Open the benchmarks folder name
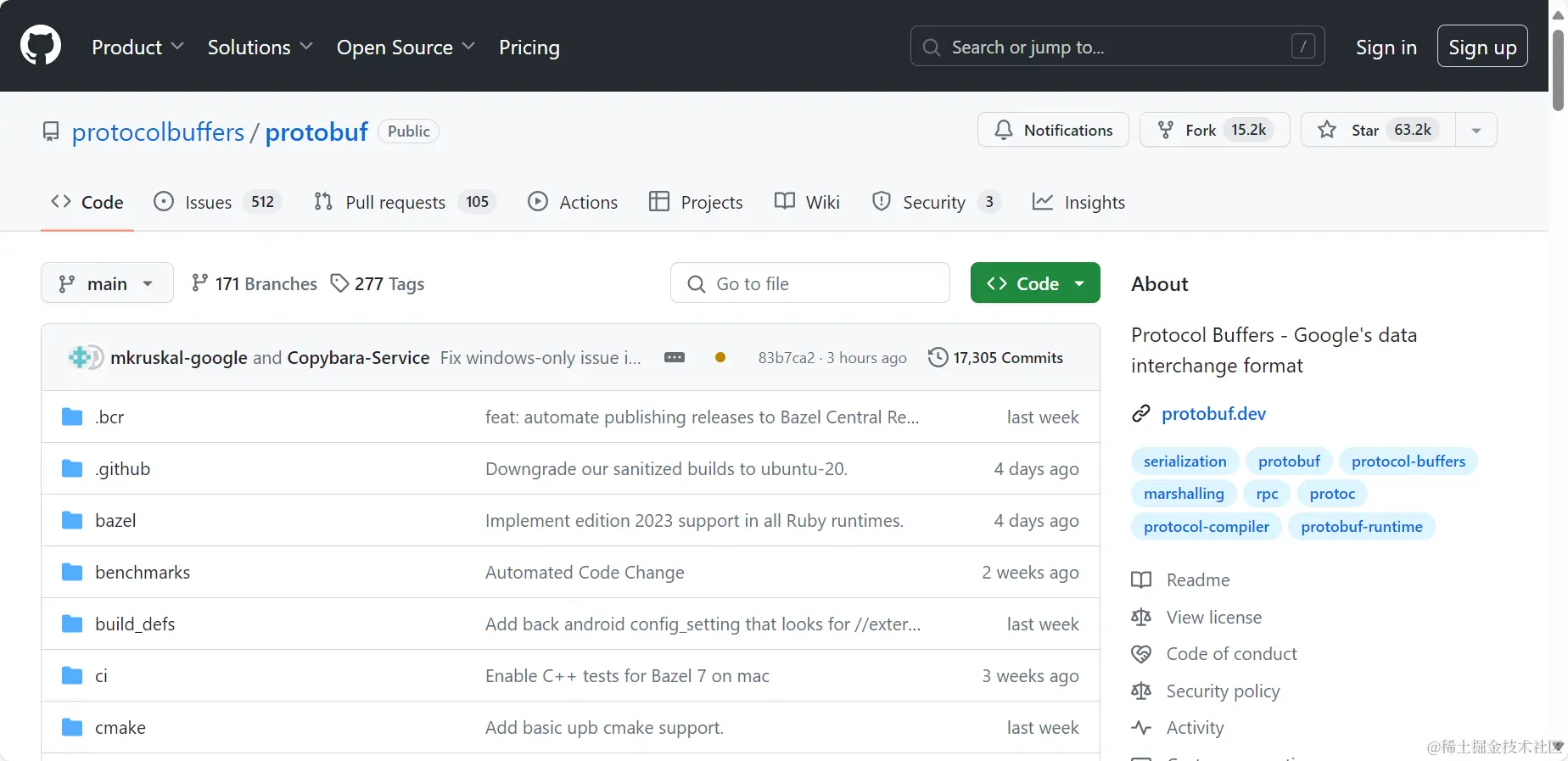The height and width of the screenshot is (761, 1568). [143, 572]
